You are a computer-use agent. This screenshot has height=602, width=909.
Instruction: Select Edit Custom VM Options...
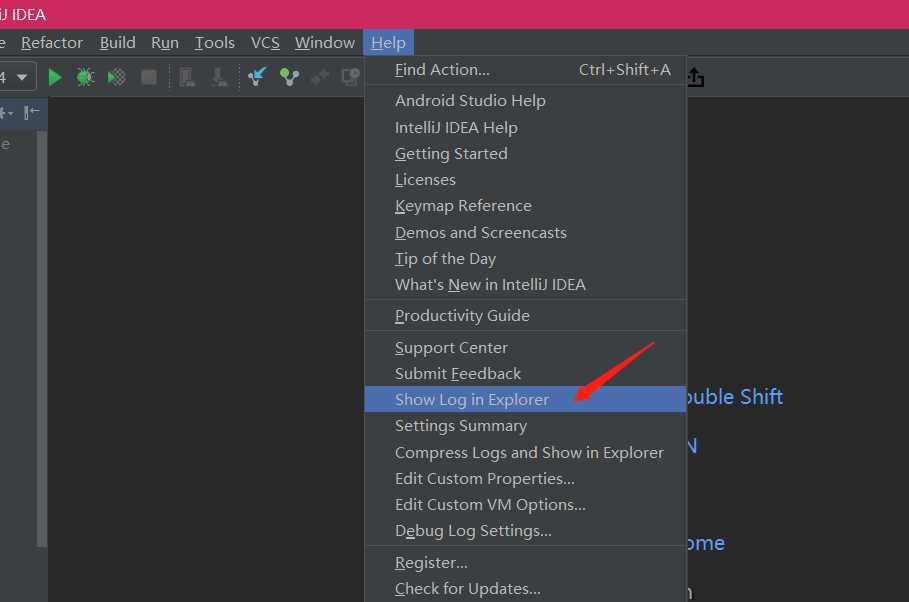click(x=525, y=505)
